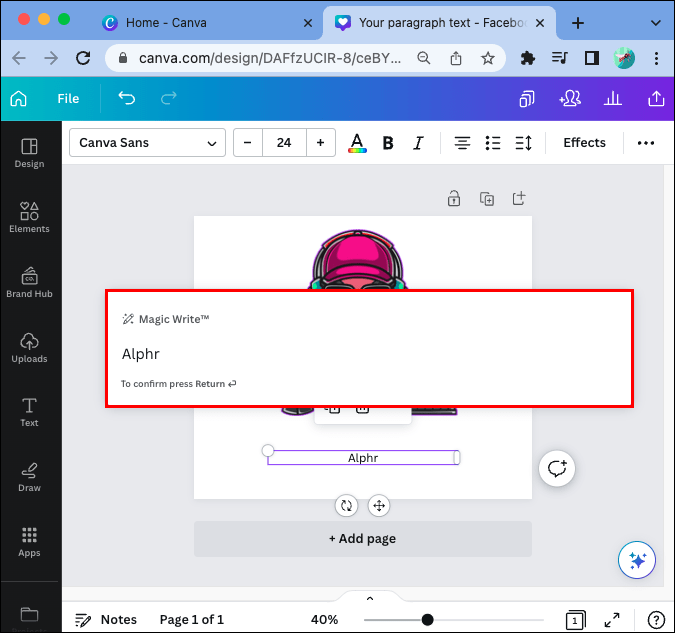Screen dimensions: 675x633
Task: Toggle bold formatting
Action: tap(388, 143)
